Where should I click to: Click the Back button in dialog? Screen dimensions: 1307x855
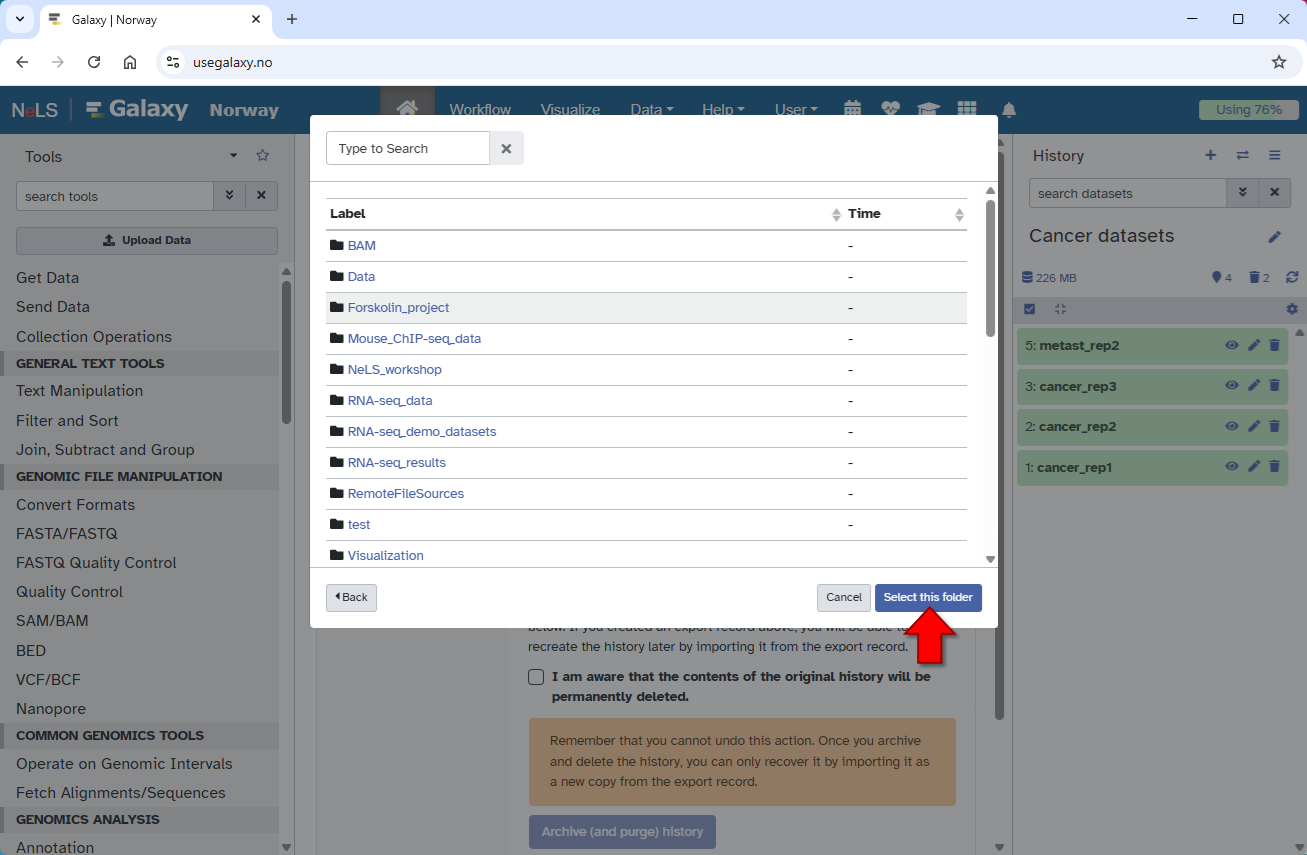tap(351, 598)
